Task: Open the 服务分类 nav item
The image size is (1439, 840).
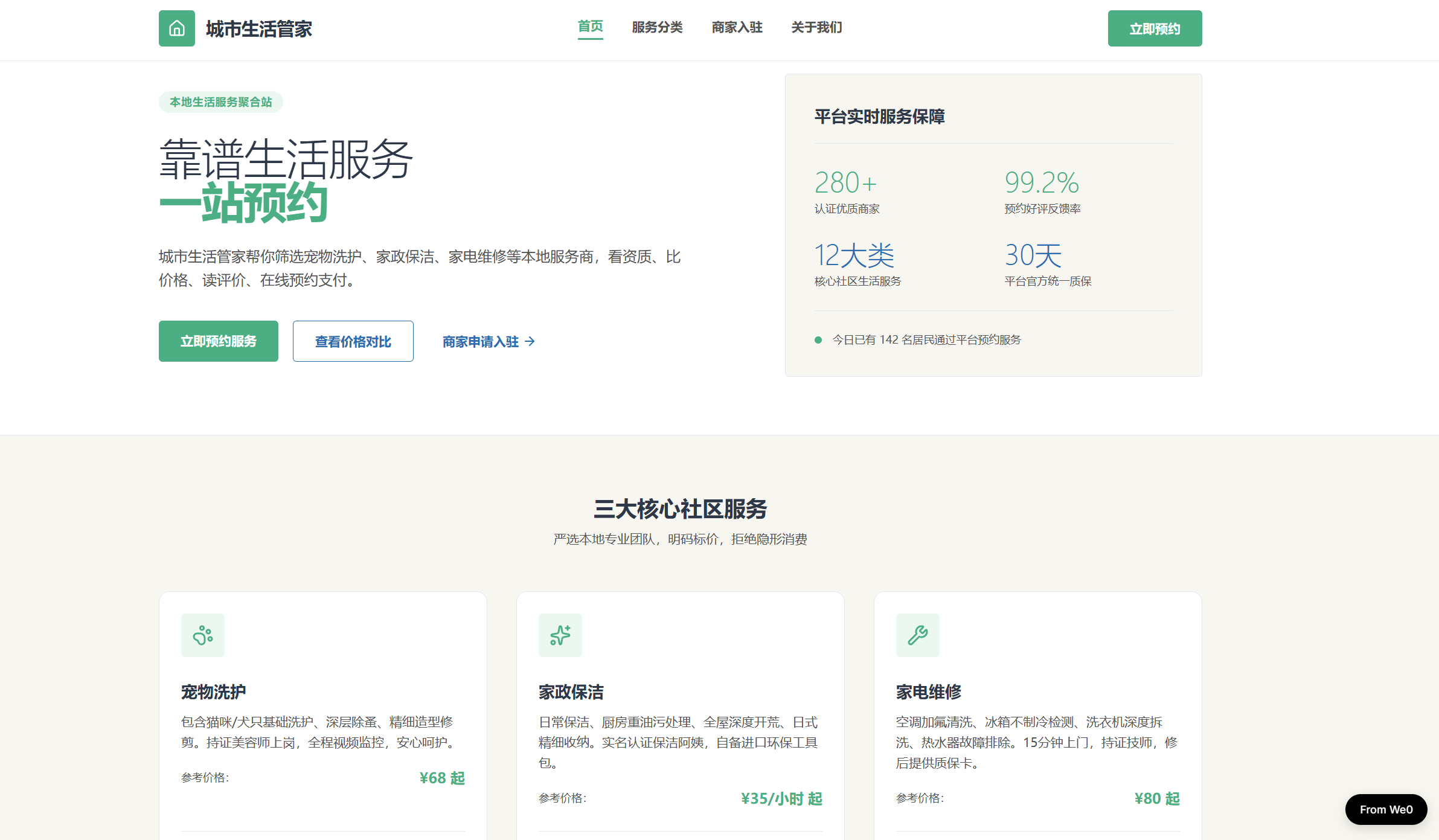Action: coord(657,27)
